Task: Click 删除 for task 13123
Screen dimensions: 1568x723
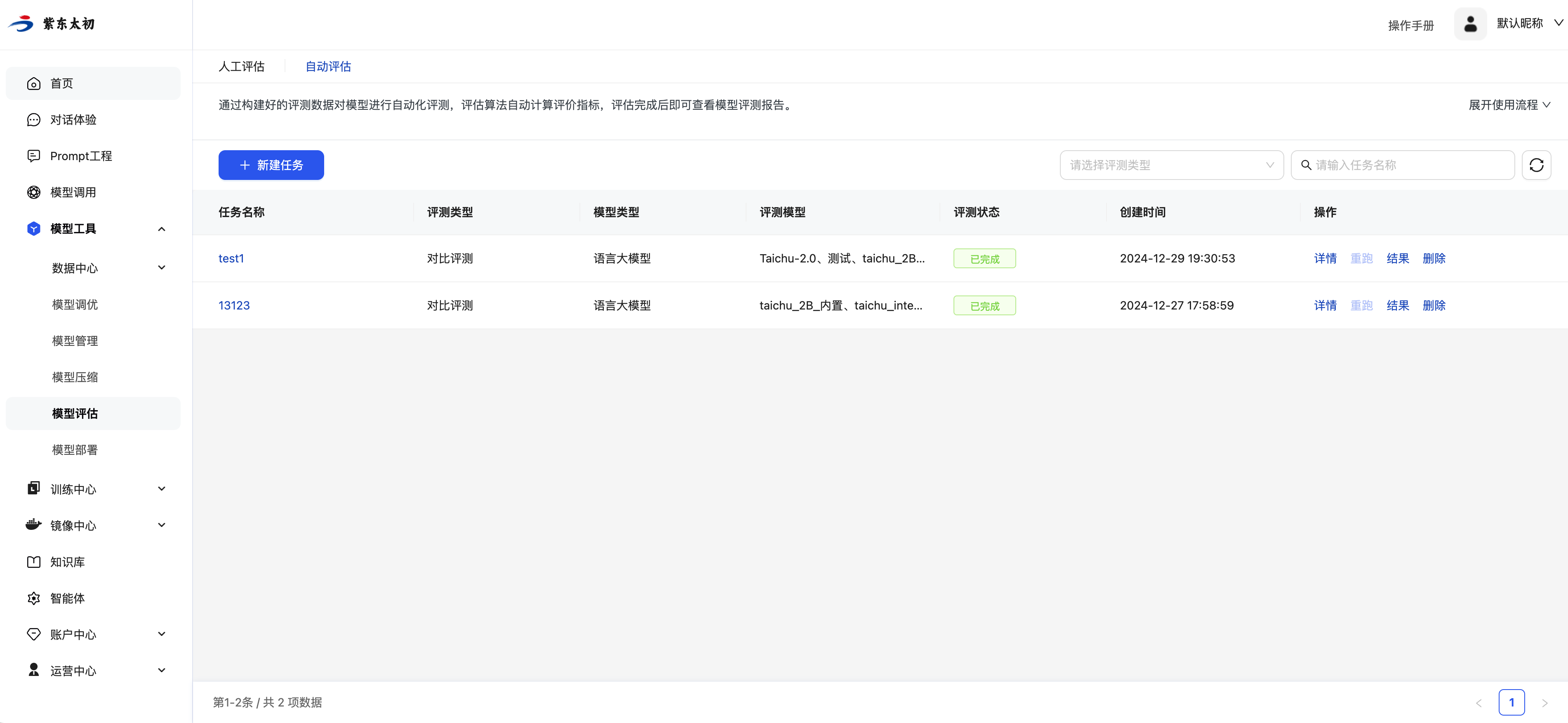Action: [1434, 305]
